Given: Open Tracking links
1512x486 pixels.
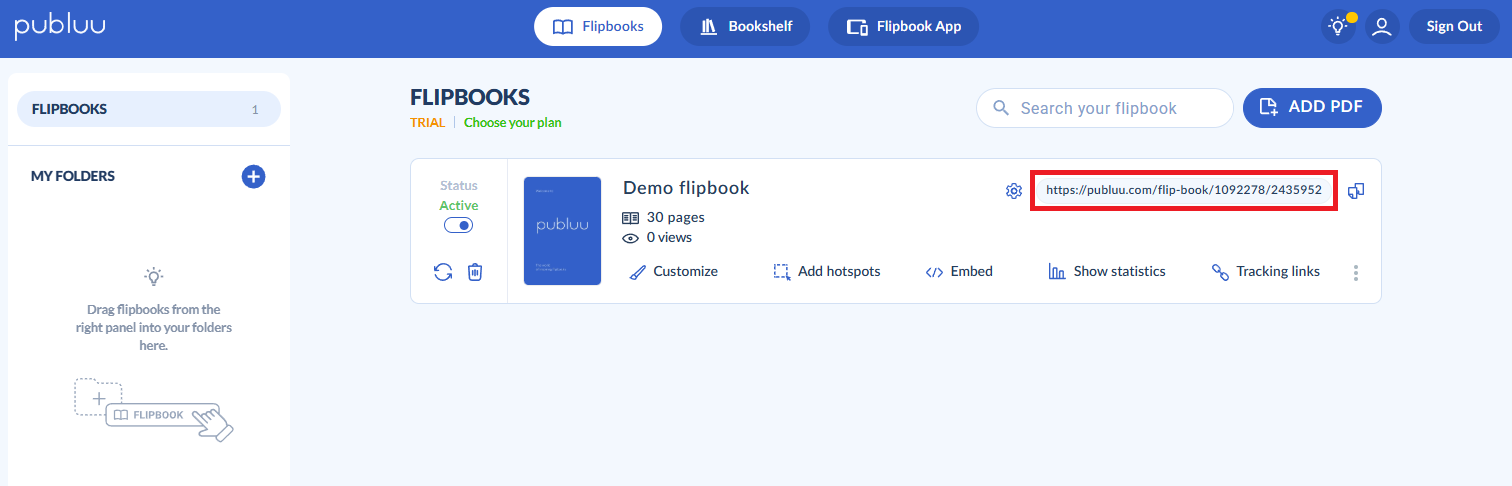Looking at the screenshot, I should click(x=1266, y=272).
